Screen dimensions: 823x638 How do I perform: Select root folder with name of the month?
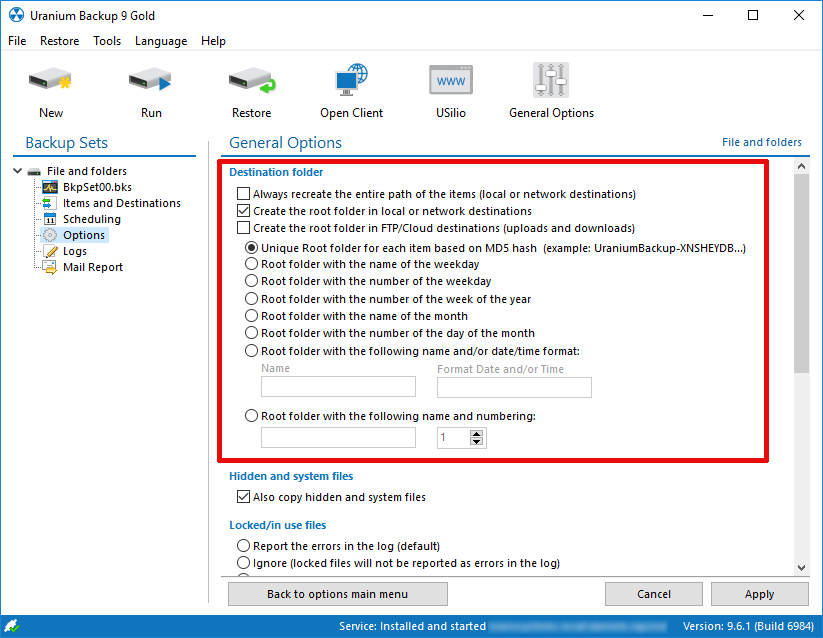252,316
